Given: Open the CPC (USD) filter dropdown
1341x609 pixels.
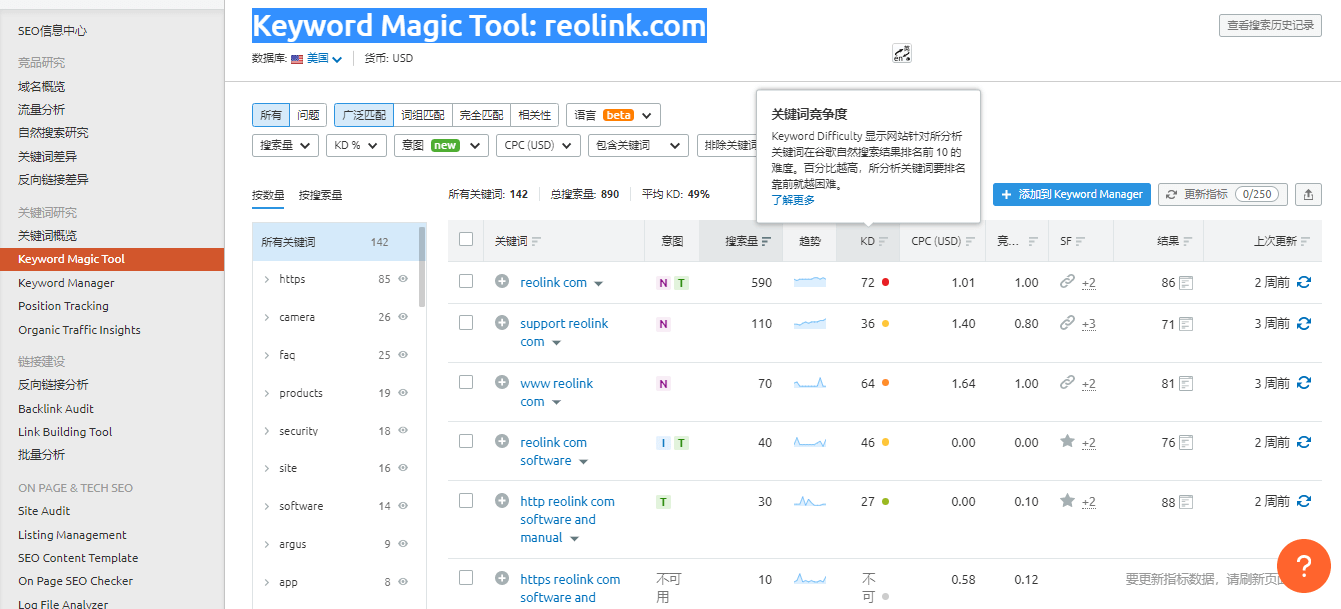Looking at the screenshot, I should pyautogui.click(x=538, y=146).
